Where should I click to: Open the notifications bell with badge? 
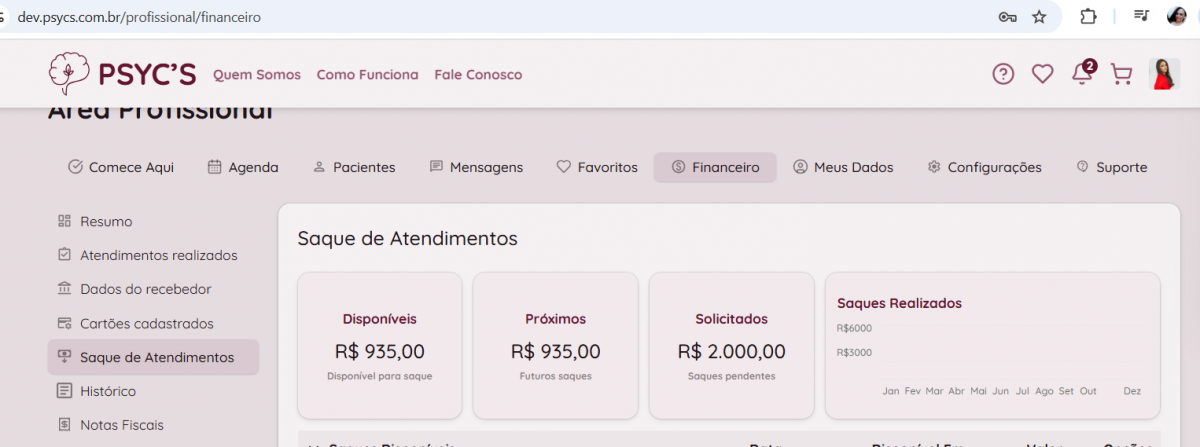tap(1082, 73)
